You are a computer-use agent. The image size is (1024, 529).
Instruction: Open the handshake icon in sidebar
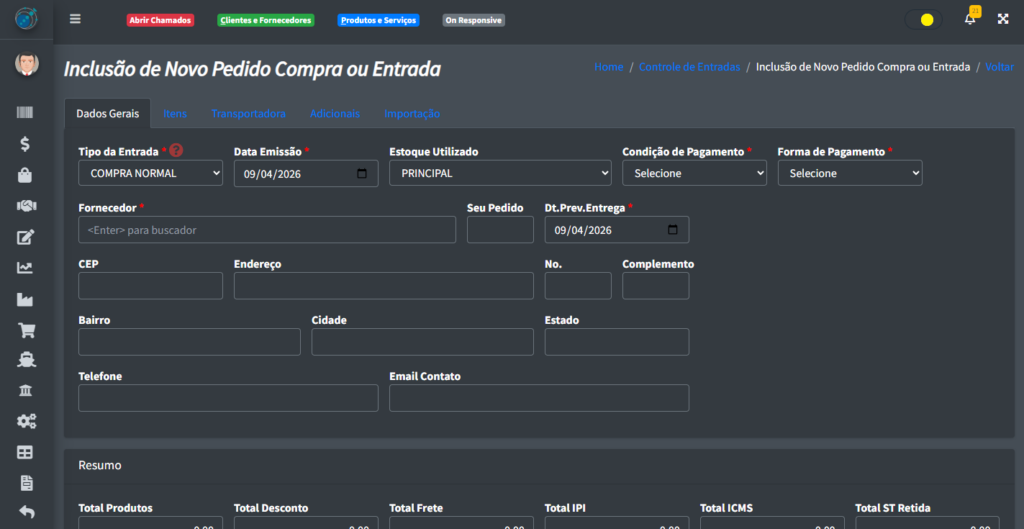(26, 206)
